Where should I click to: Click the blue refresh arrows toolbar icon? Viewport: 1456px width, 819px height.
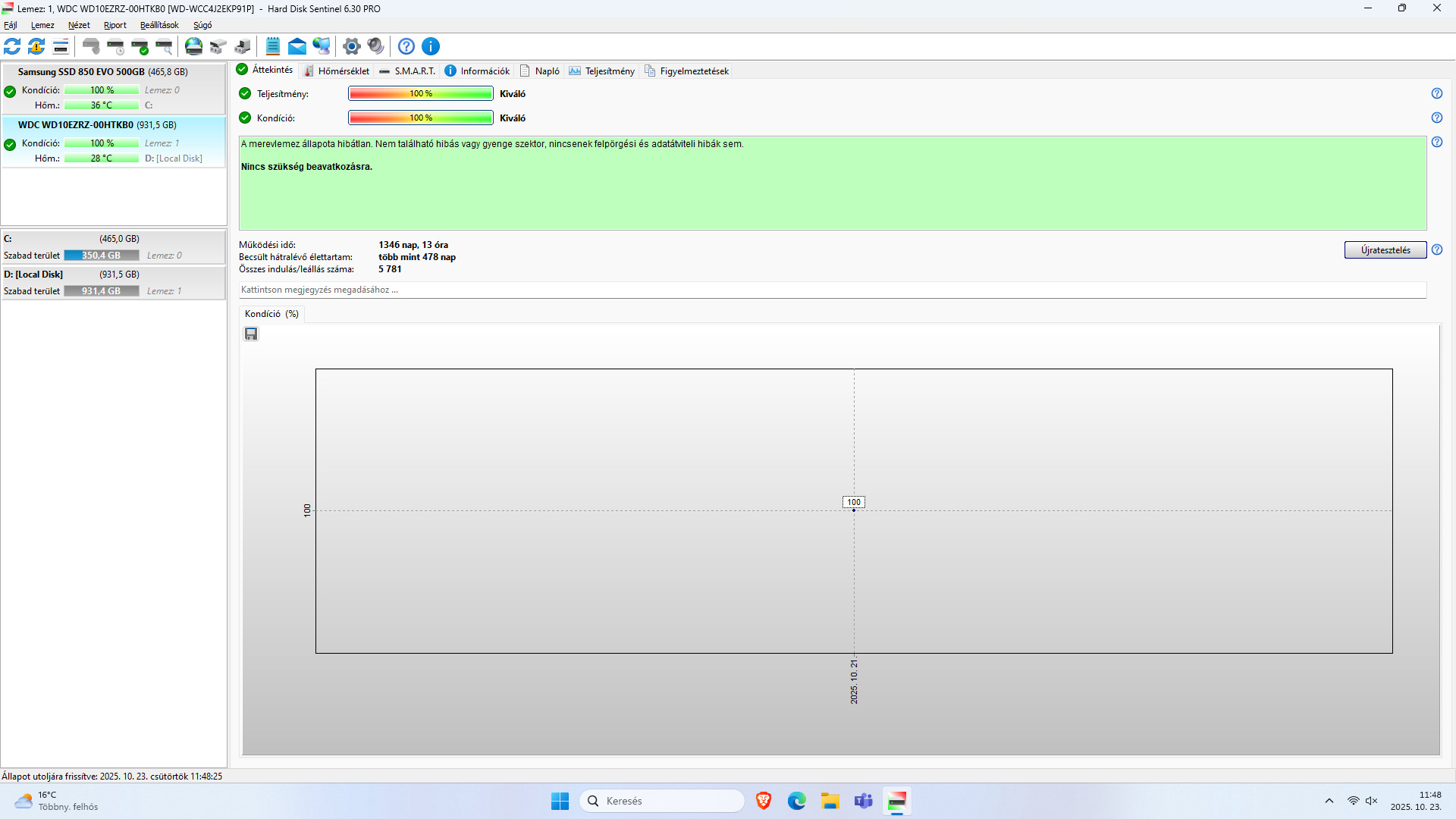point(12,46)
